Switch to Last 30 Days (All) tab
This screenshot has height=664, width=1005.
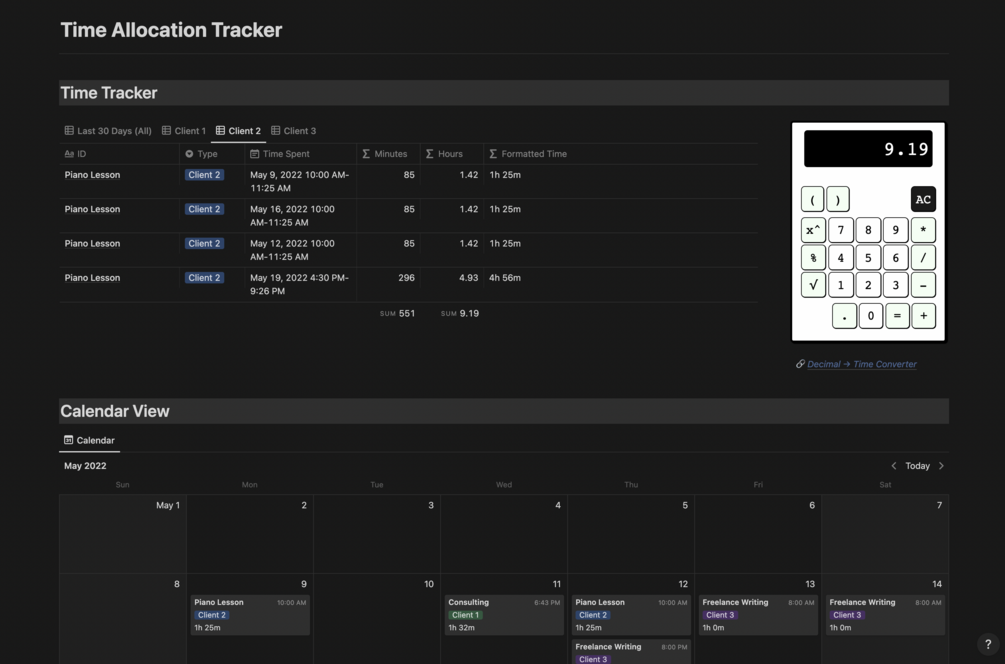(108, 131)
